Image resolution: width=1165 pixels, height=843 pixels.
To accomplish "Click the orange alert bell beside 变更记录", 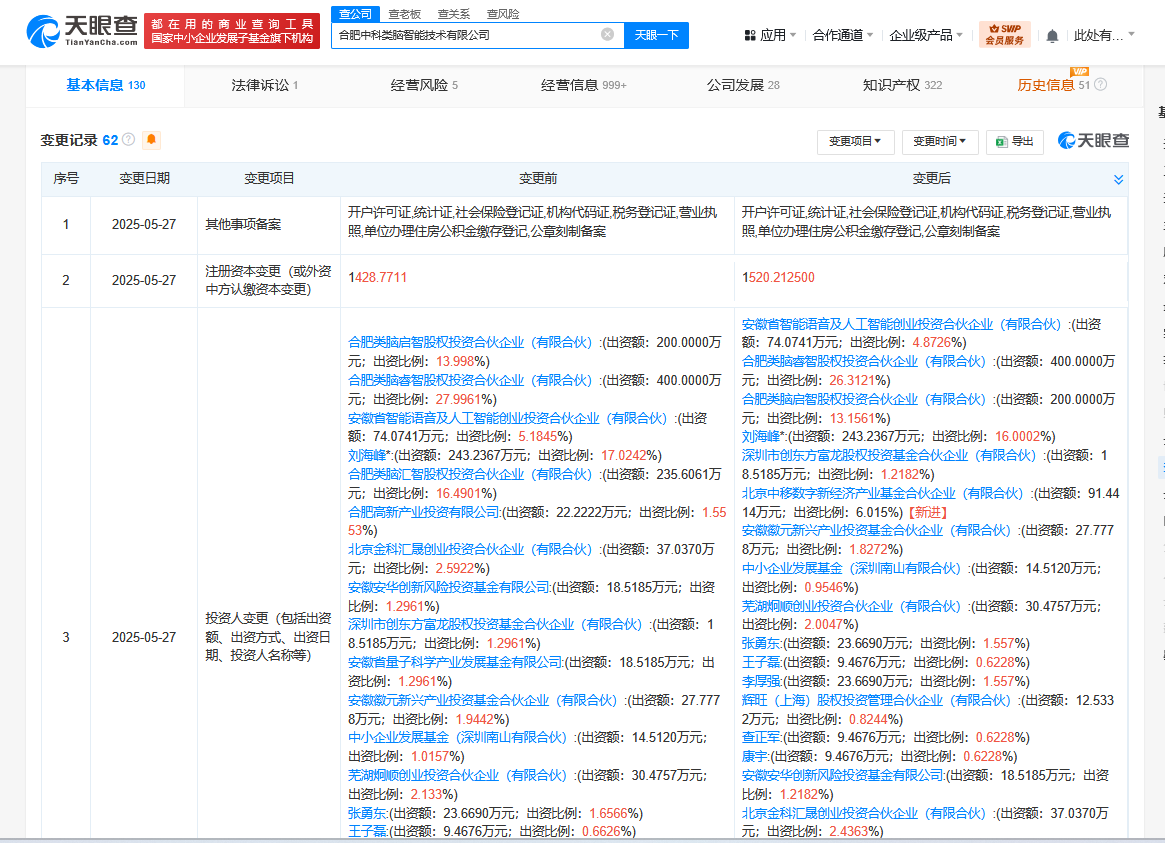I will tap(152, 140).
